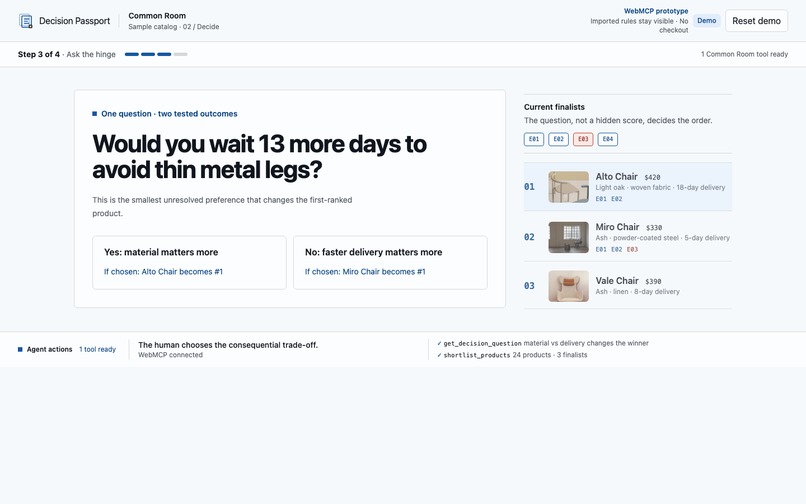This screenshot has height=504, width=806.
Task: Click 'Step 3 of 4' label
Action: coord(39,54)
